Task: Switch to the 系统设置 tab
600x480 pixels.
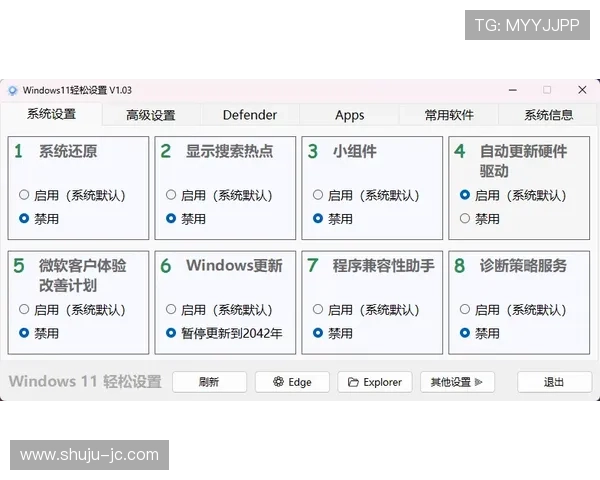Action: click(x=51, y=114)
